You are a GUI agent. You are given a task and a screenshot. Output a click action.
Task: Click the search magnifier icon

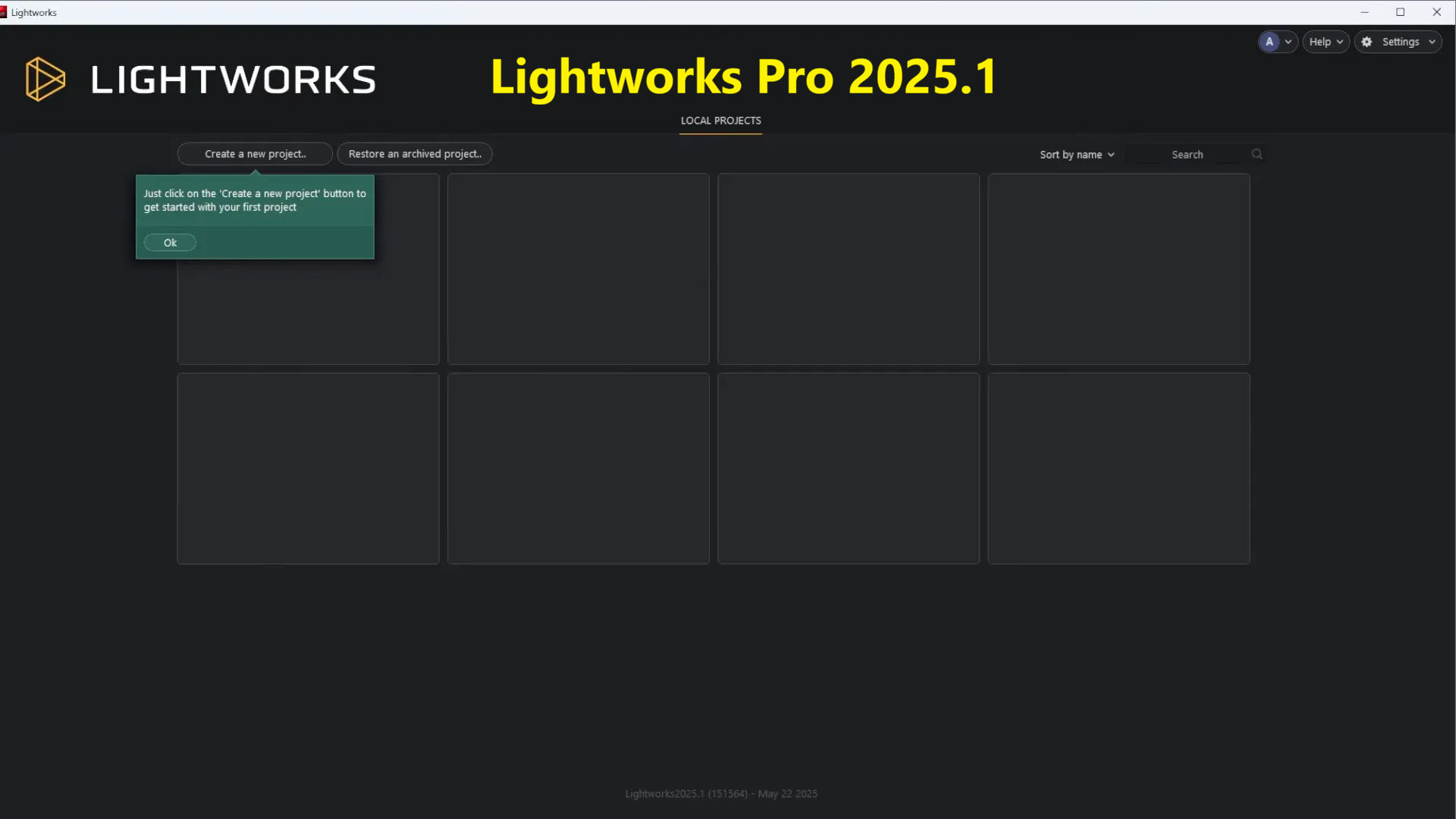coord(1257,154)
